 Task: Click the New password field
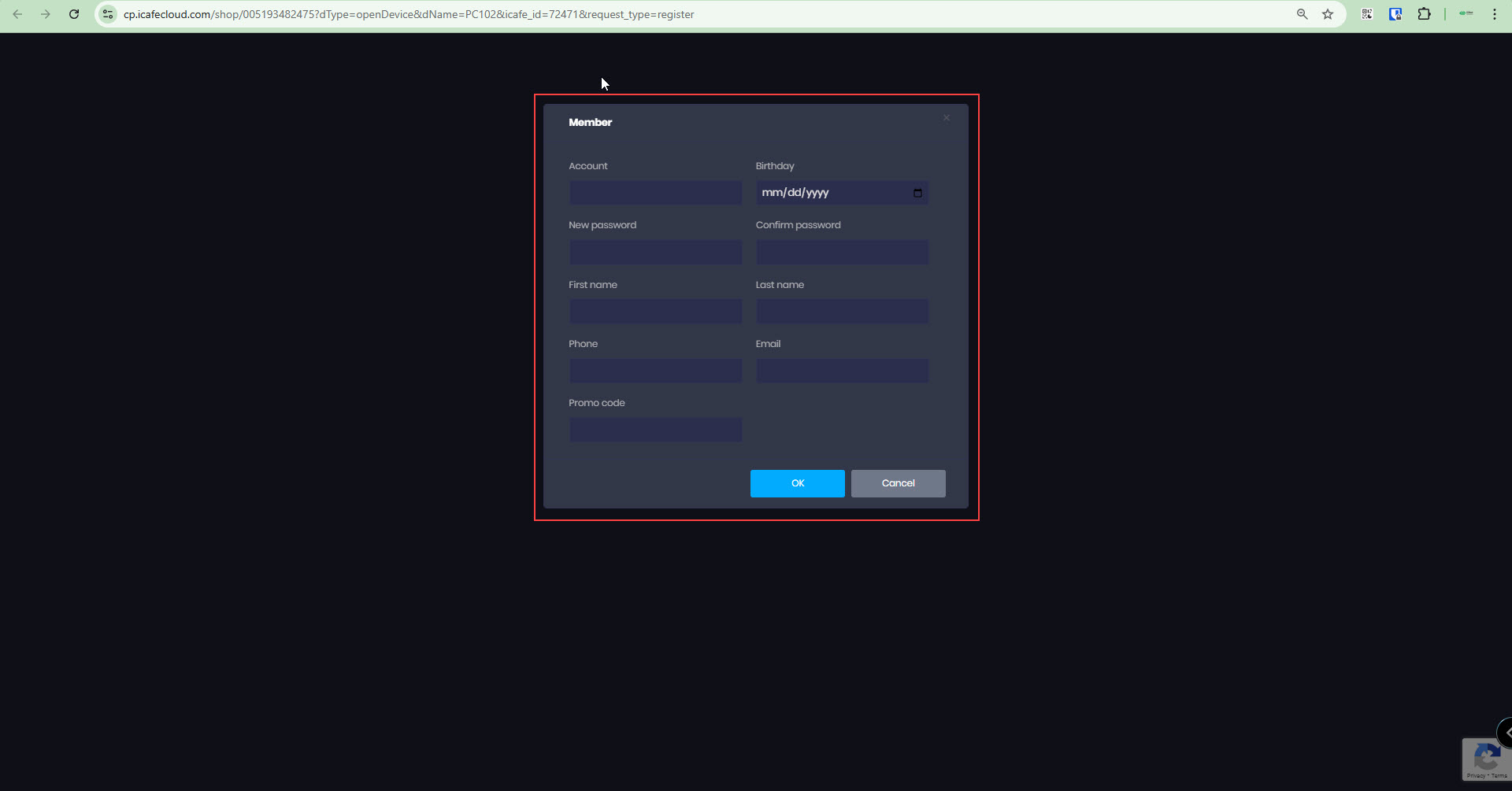(x=655, y=252)
